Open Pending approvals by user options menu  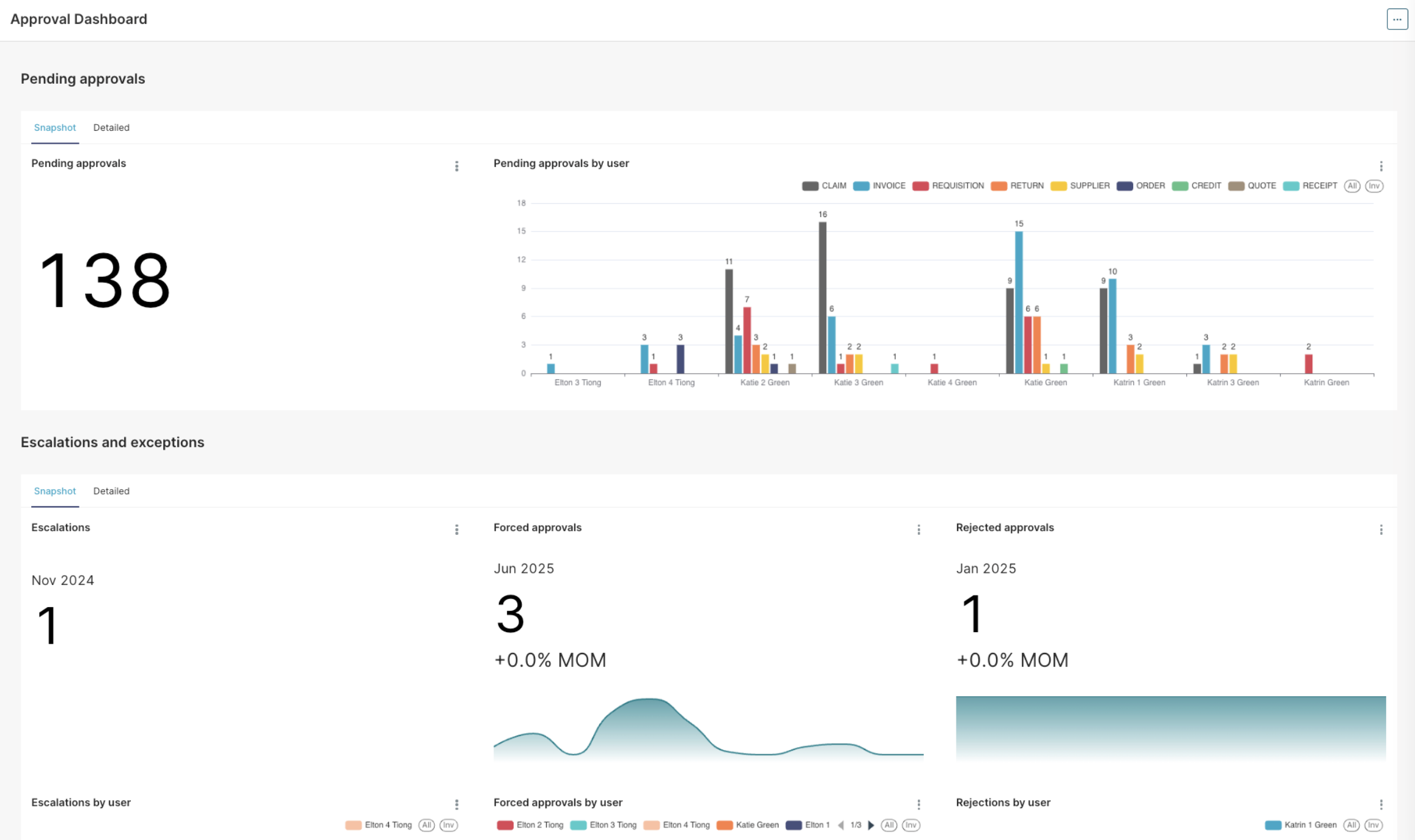point(1381,166)
